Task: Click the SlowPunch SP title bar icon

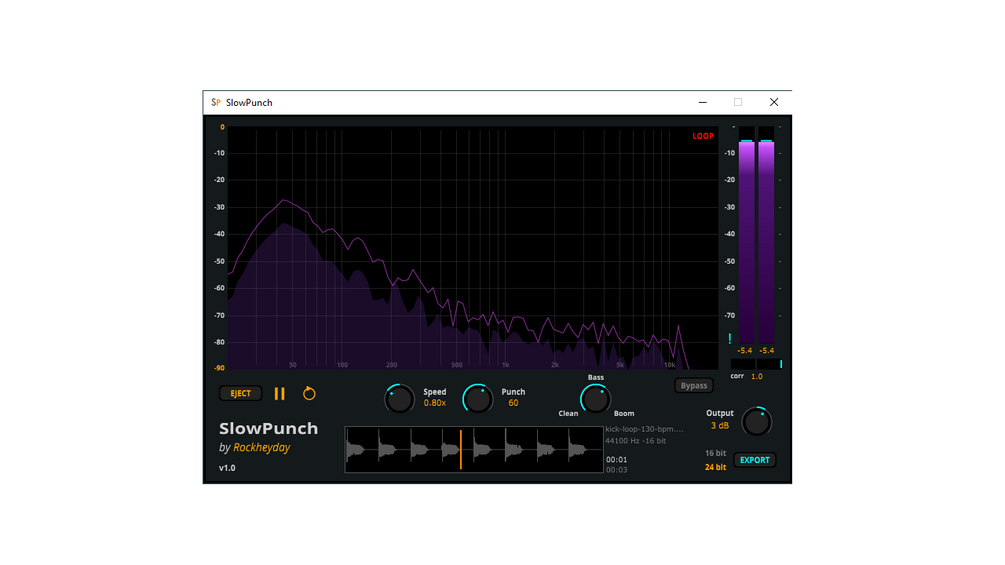Action: tap(216, 102)
